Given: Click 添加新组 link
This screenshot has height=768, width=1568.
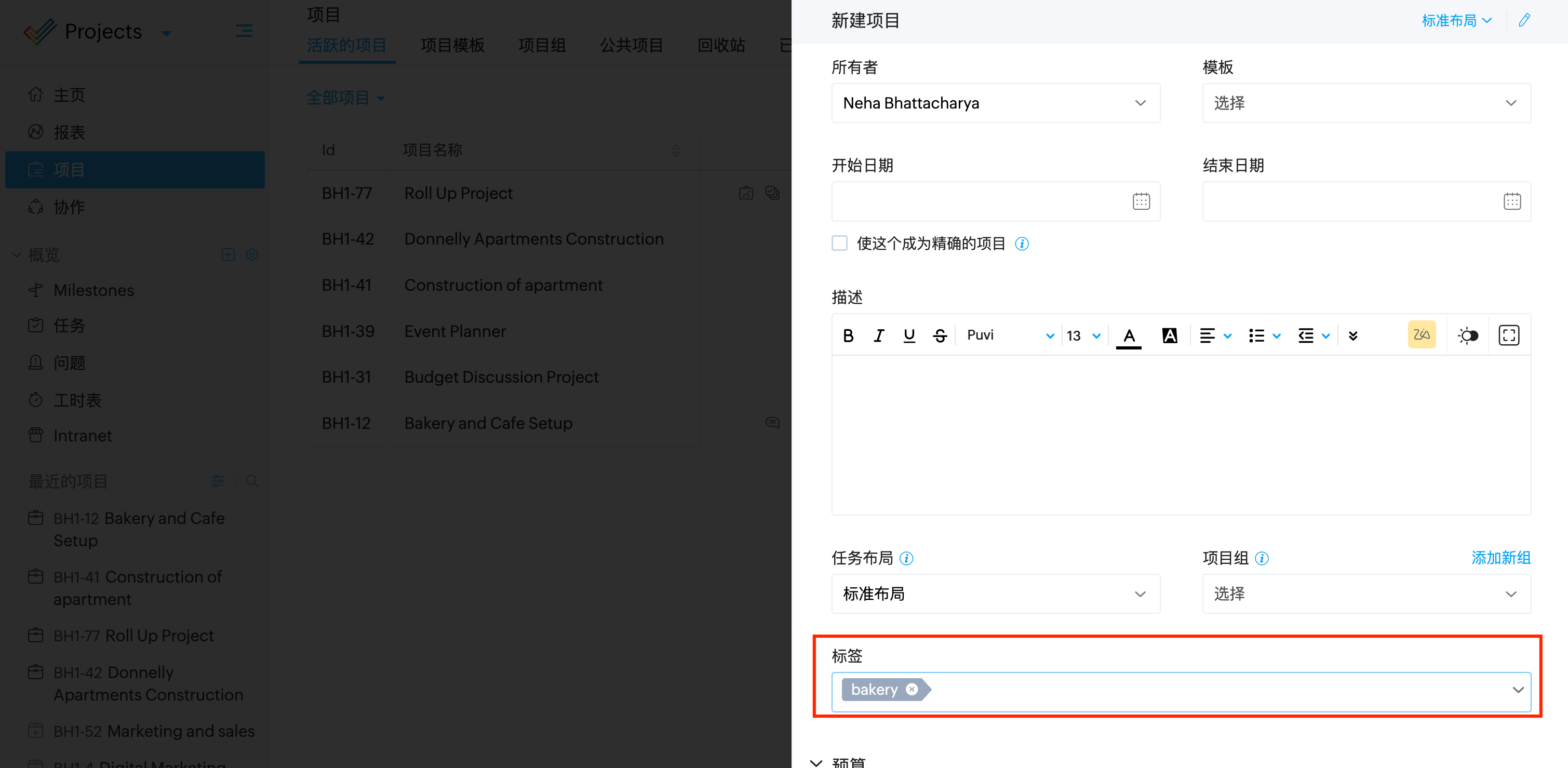Looking at the screenshot, I should pos(1500,558).
